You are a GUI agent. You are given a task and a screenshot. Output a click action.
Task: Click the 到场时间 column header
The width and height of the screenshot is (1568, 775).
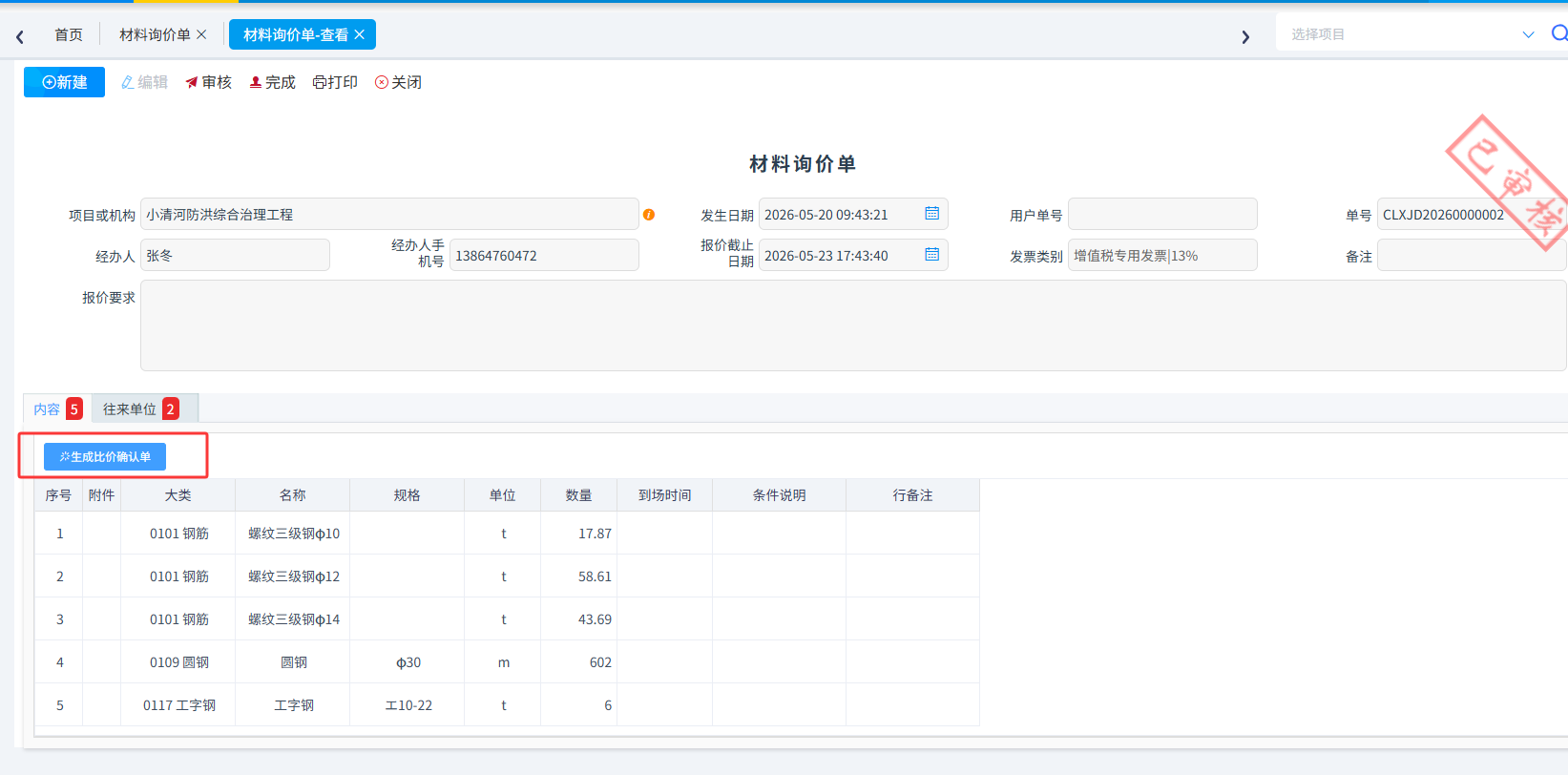click(665, 495)
